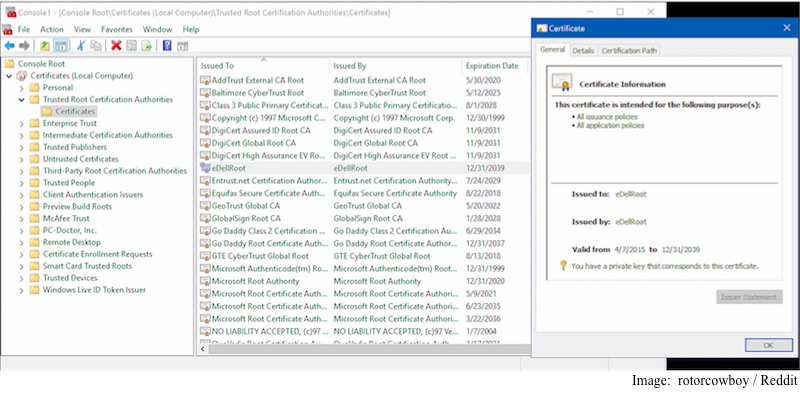This screenshot has width=800, height=393.
Task: Select the NO LIABILITY ACCEPTED certificate row
Action: coord(363,331)
